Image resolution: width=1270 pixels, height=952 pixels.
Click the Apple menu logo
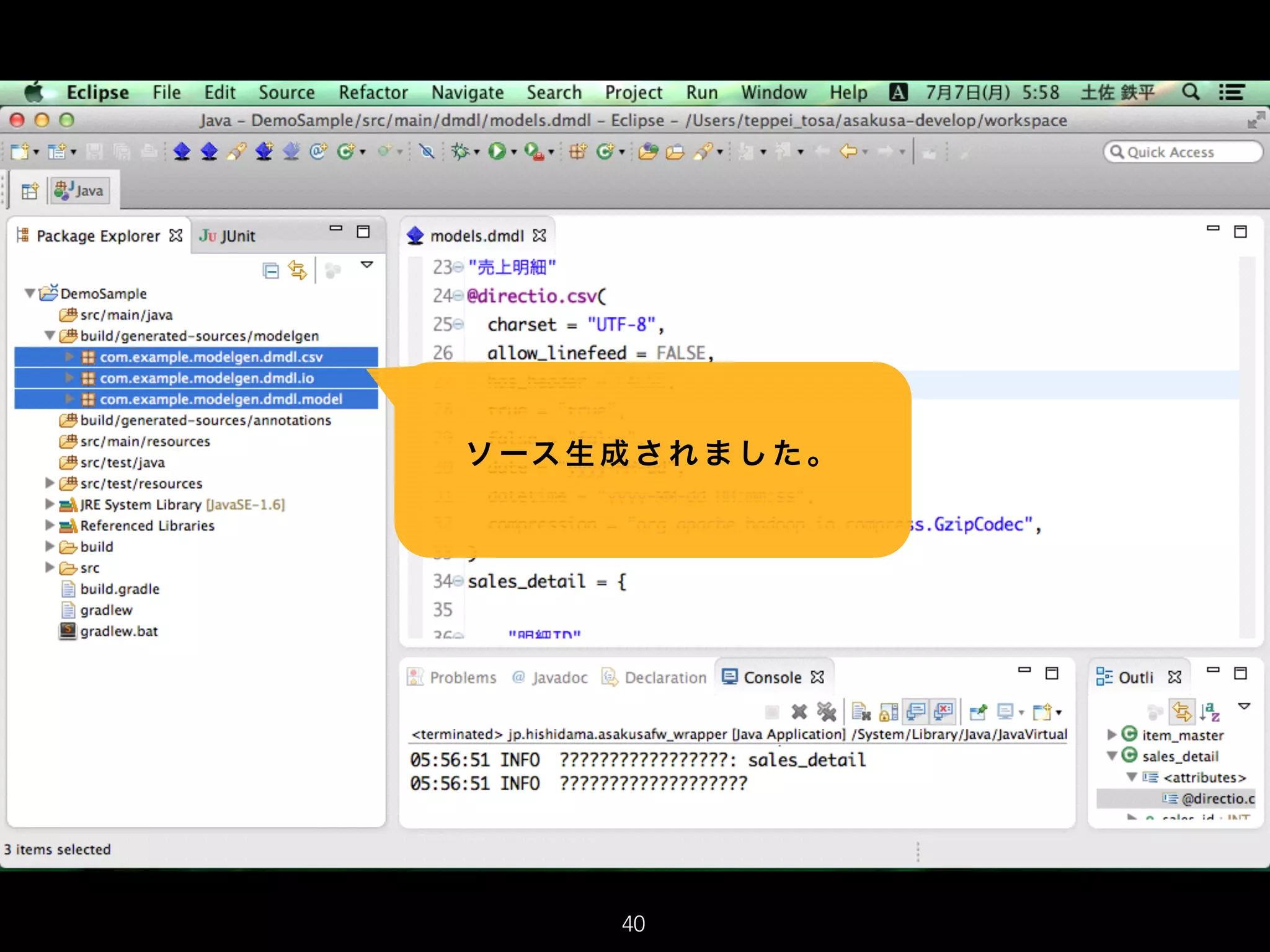click(x=35, y=92)
